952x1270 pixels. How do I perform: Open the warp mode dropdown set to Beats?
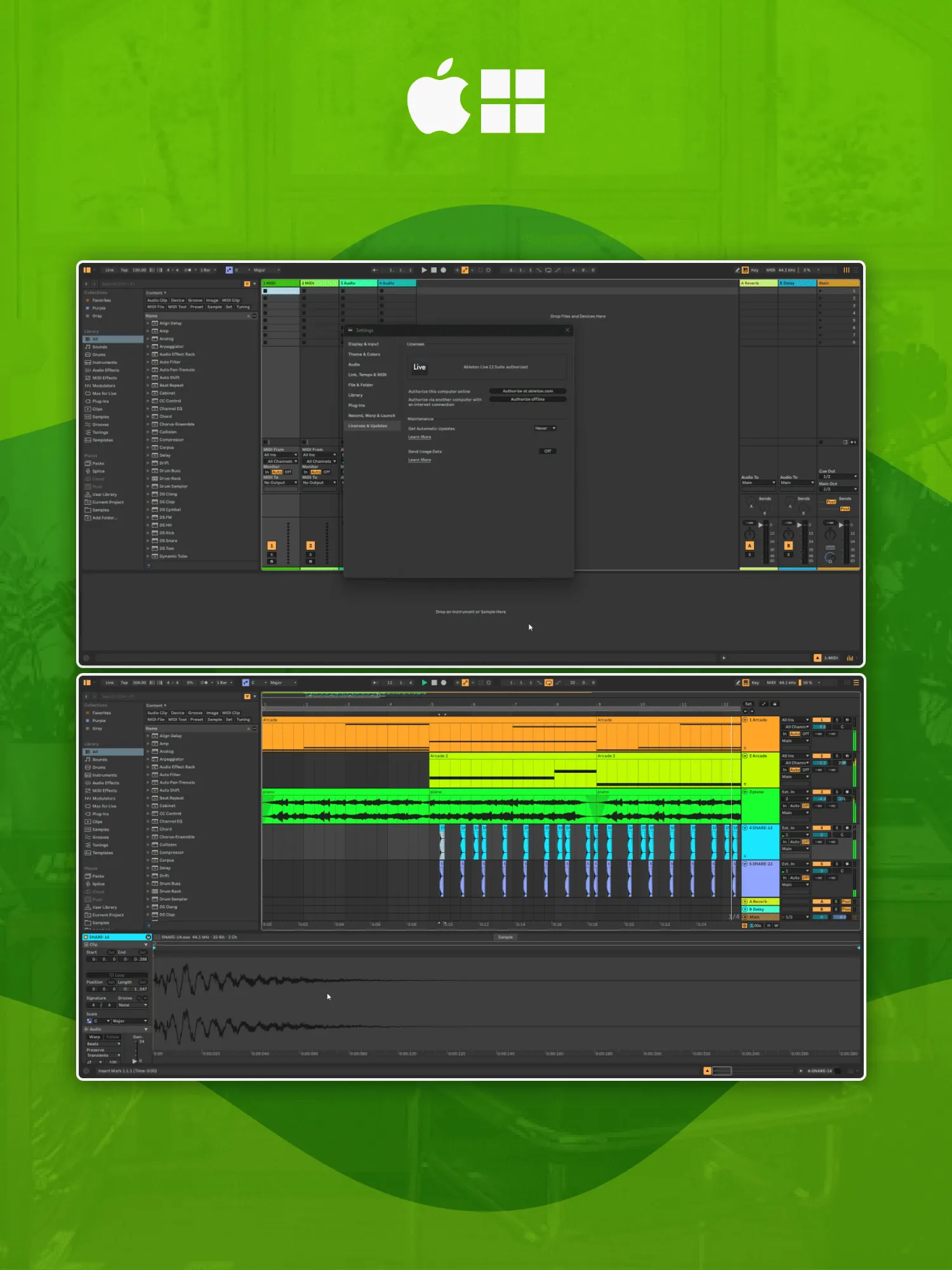point(103,1044)
